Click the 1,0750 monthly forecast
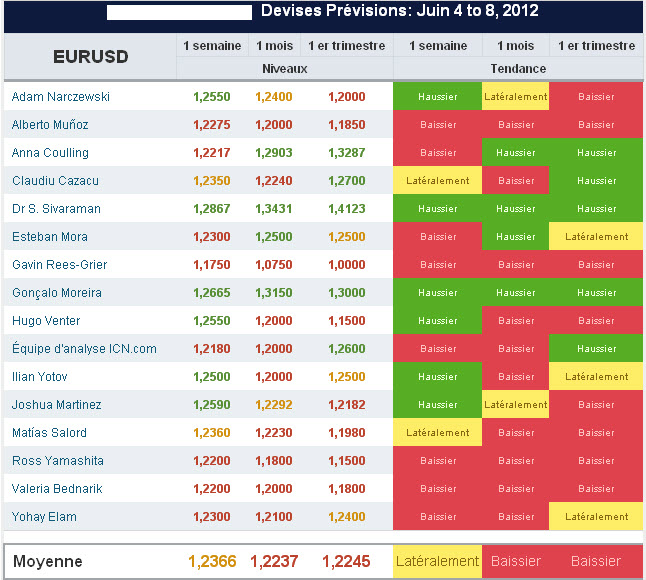 (x=274, y=265)
